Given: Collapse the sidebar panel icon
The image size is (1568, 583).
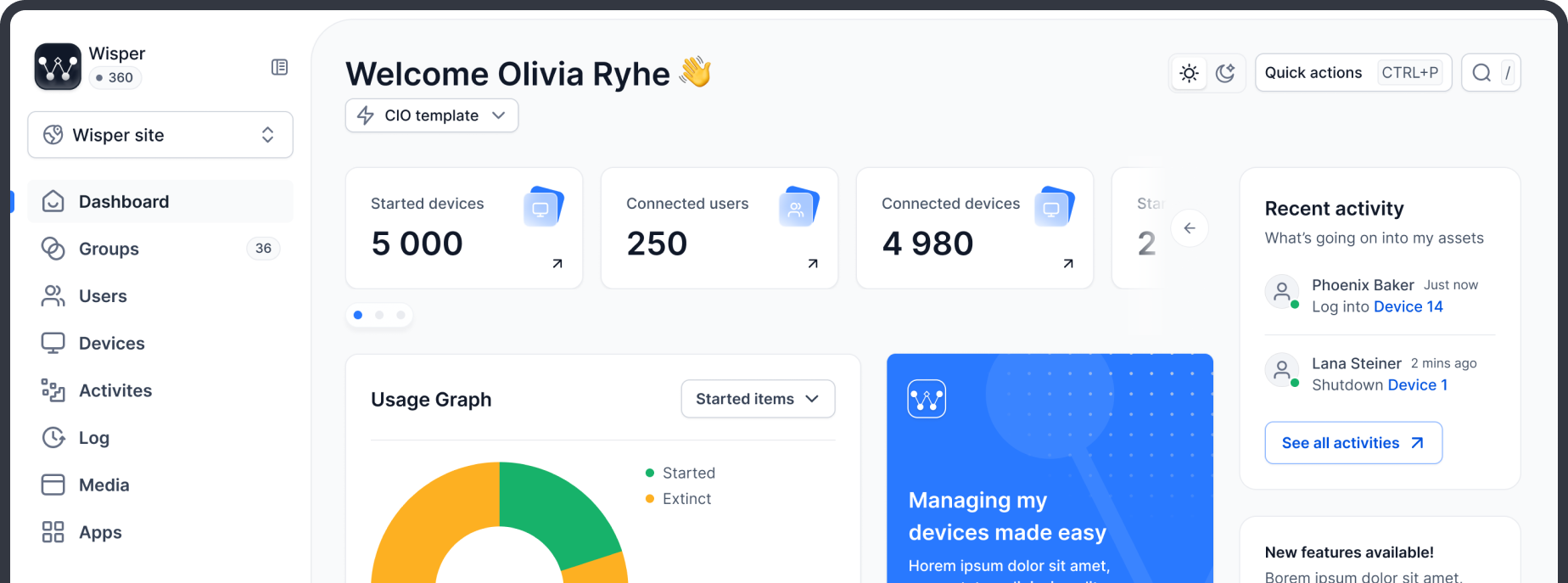Looking at the screenshot, I should [x=279, y=67].
